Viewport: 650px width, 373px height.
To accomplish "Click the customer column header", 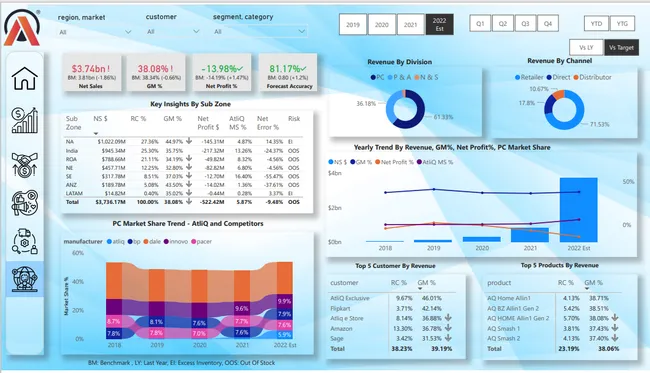I will coord(344,283).
